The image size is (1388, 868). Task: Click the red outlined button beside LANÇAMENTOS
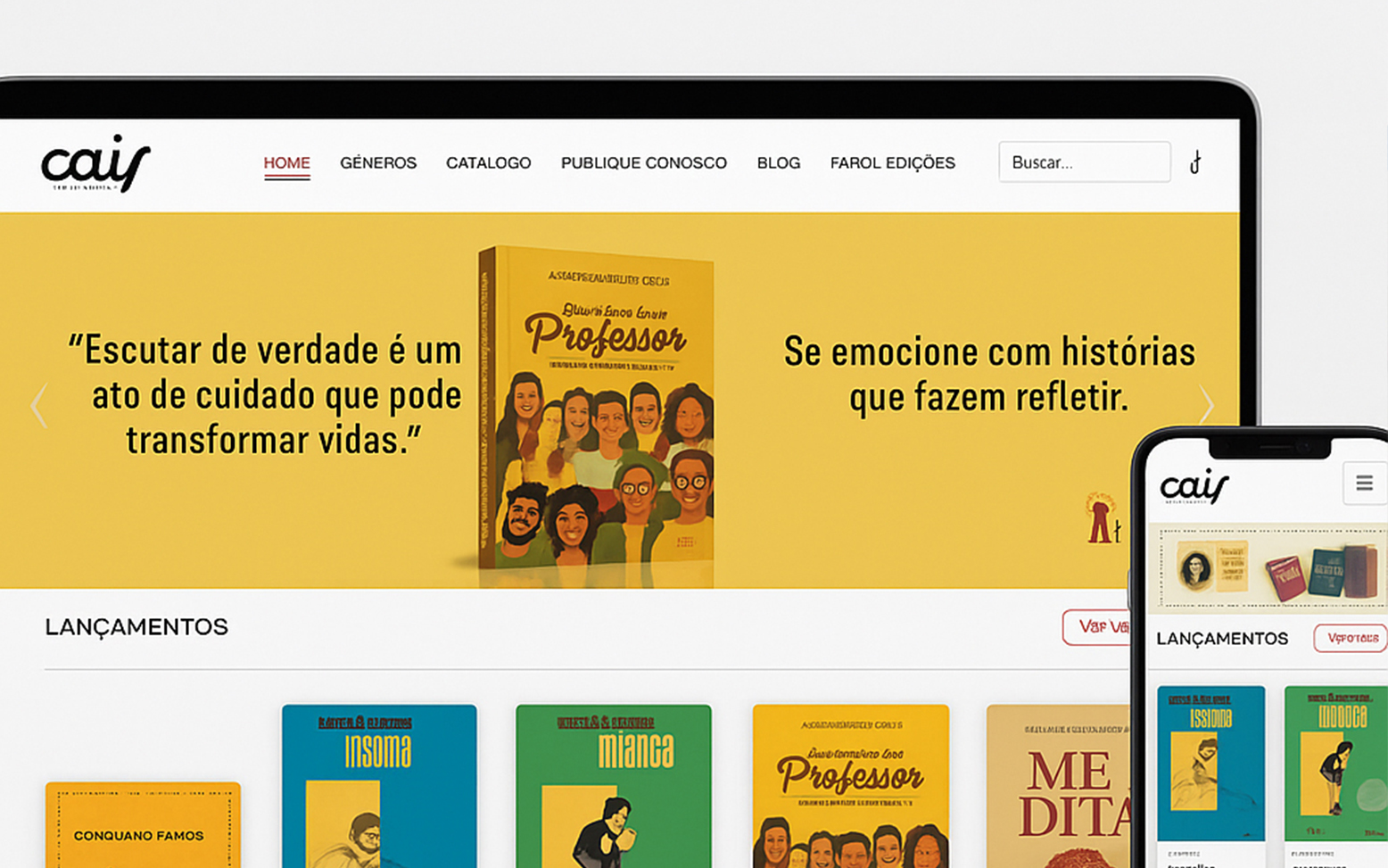[1096, 627]
